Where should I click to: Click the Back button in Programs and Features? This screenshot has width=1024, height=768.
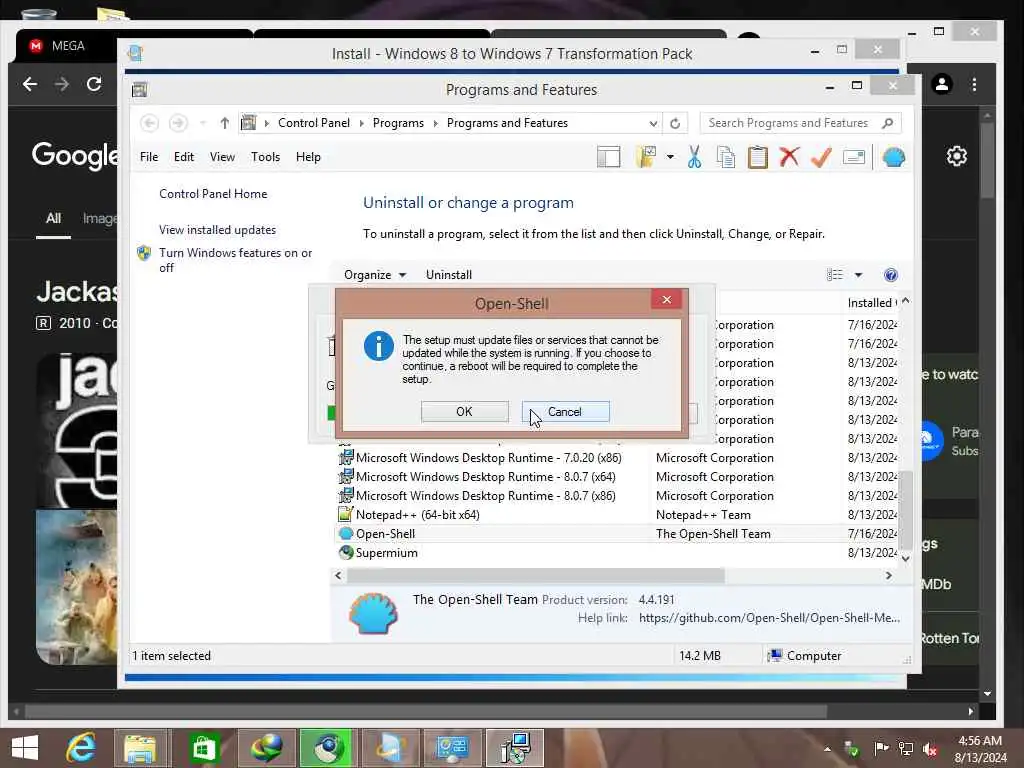click(x=150, y=123)
